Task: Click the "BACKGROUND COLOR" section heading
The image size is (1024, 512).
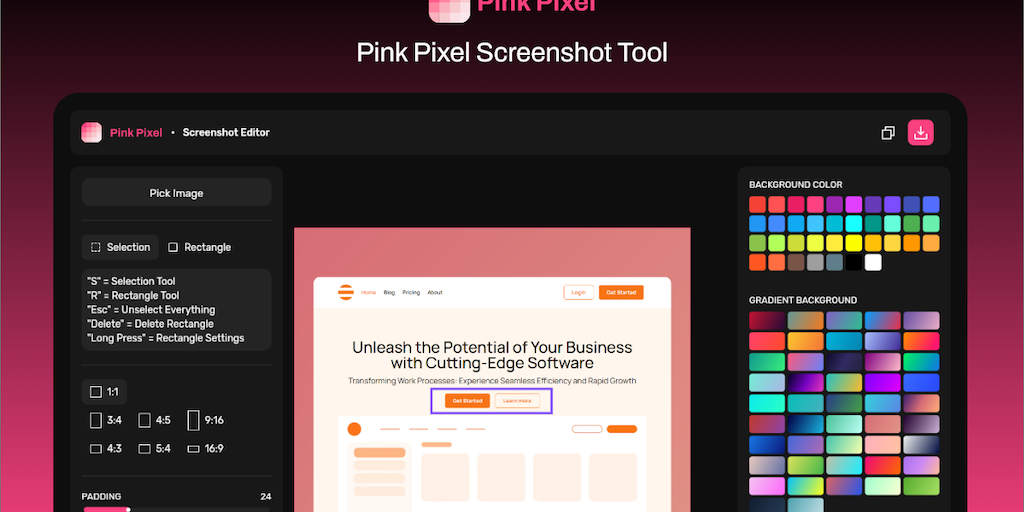Action: pyautogui.click(x=795, y=185)
